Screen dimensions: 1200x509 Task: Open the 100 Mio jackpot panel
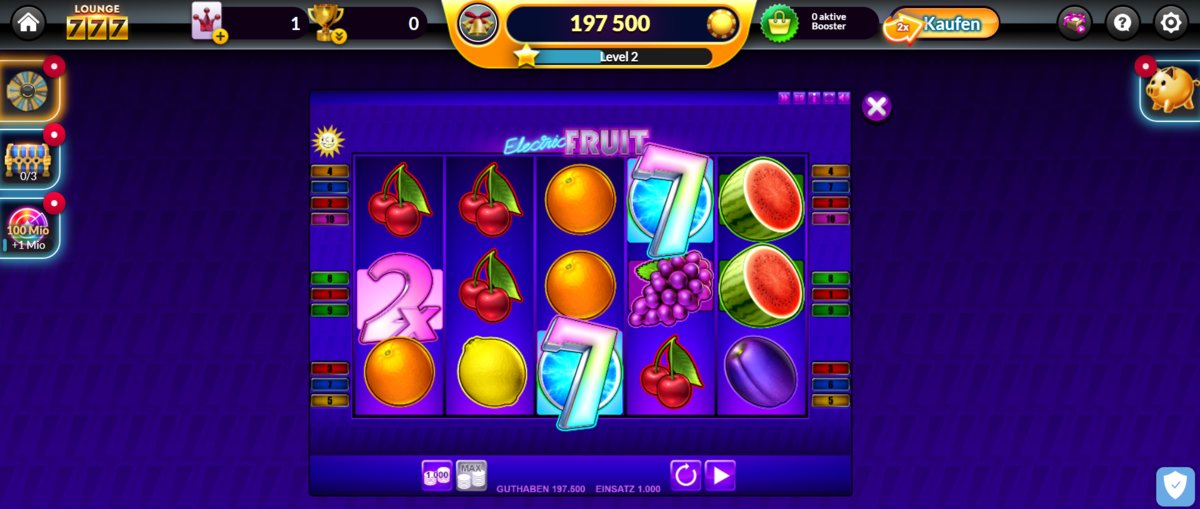tap(28, 228)
